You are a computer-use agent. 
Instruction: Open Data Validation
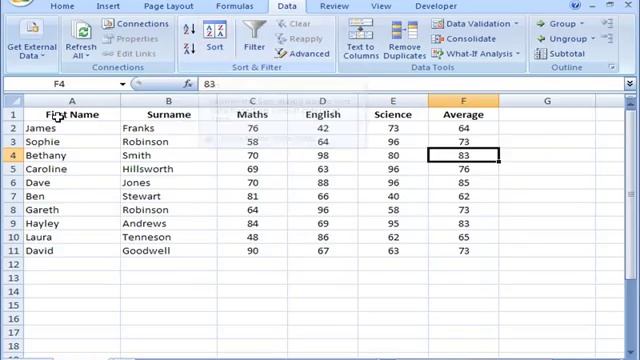coord(471,24)
